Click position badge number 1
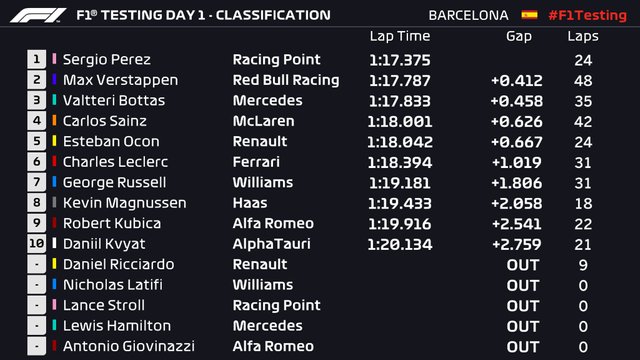The width and height of the screenshot is (640, 360). click(x=36, y=59)
